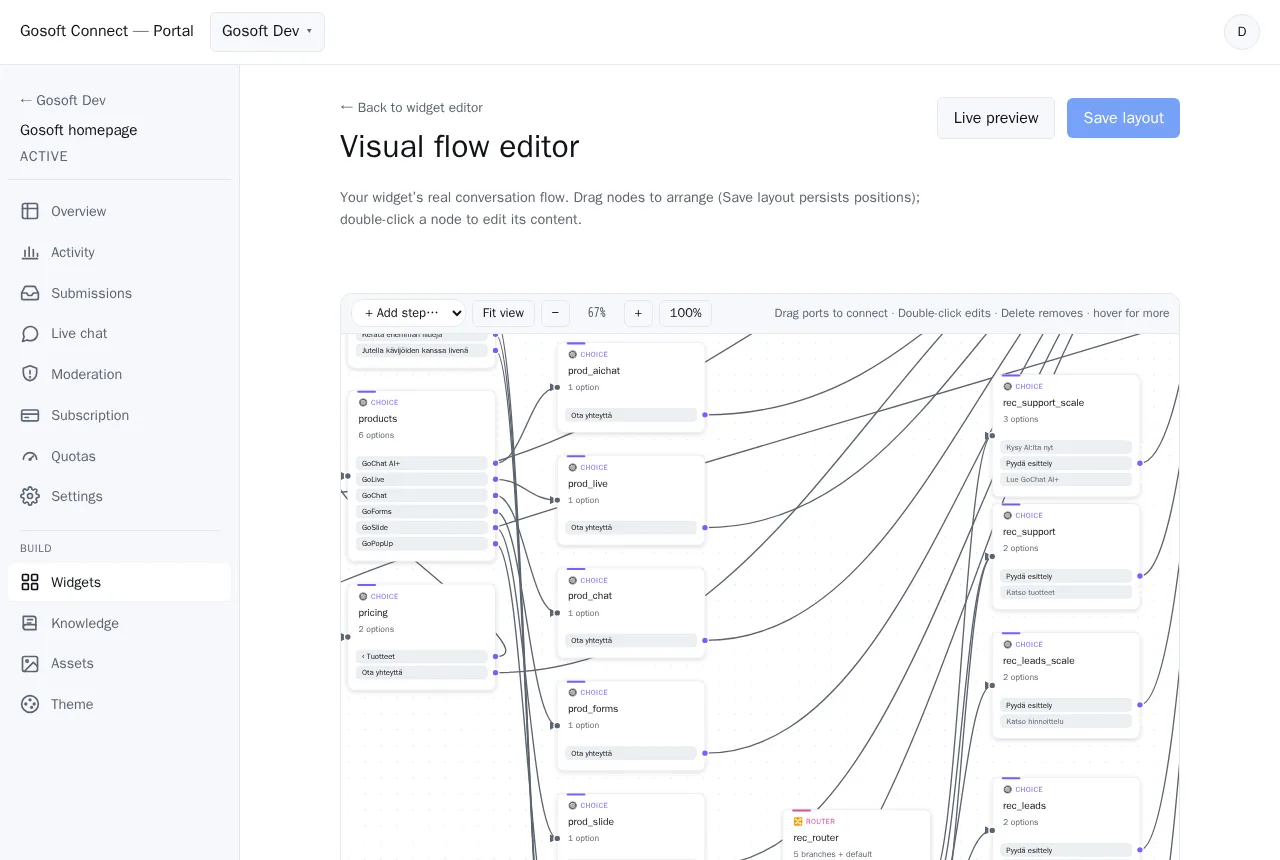Click the choice icon on pricing node
The width and height of the screenshot is (1280, 860).
[x=363, y=596]
